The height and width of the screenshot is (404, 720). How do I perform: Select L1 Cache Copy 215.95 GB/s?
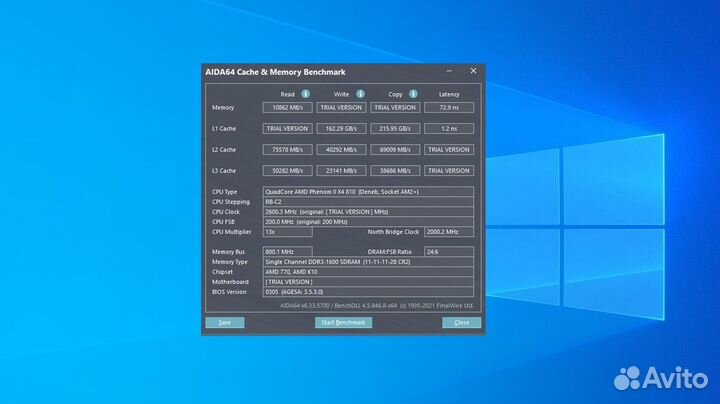click(x=395, y=129)
